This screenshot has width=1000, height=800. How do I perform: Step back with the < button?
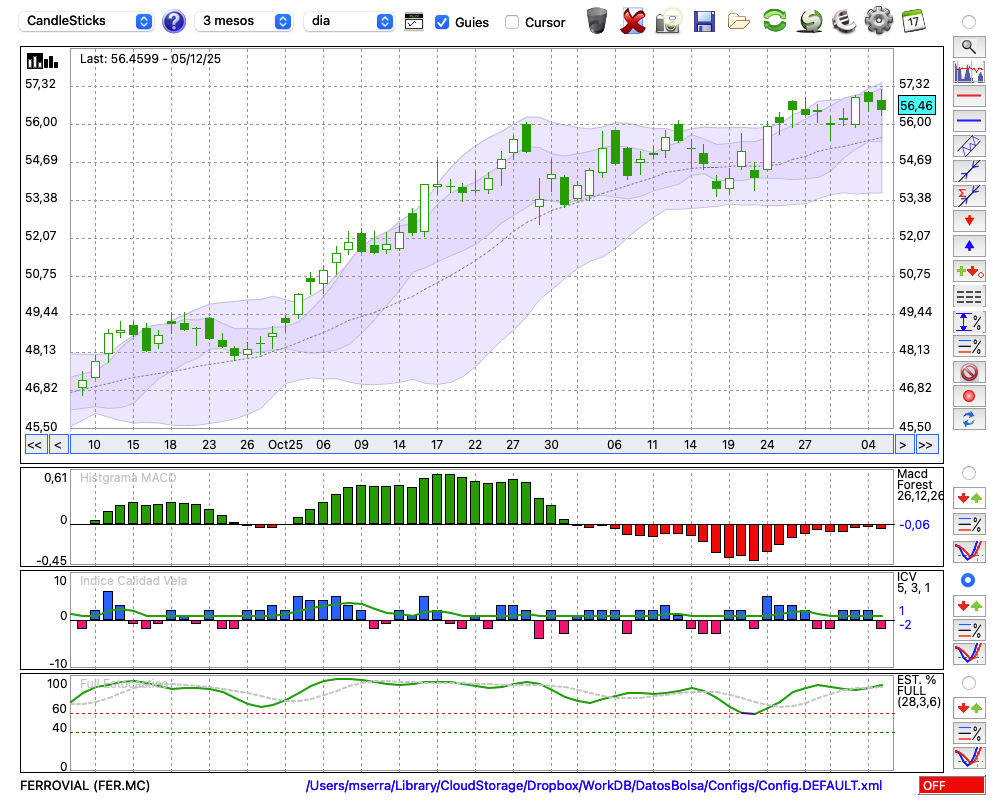(x=58, y=445)
